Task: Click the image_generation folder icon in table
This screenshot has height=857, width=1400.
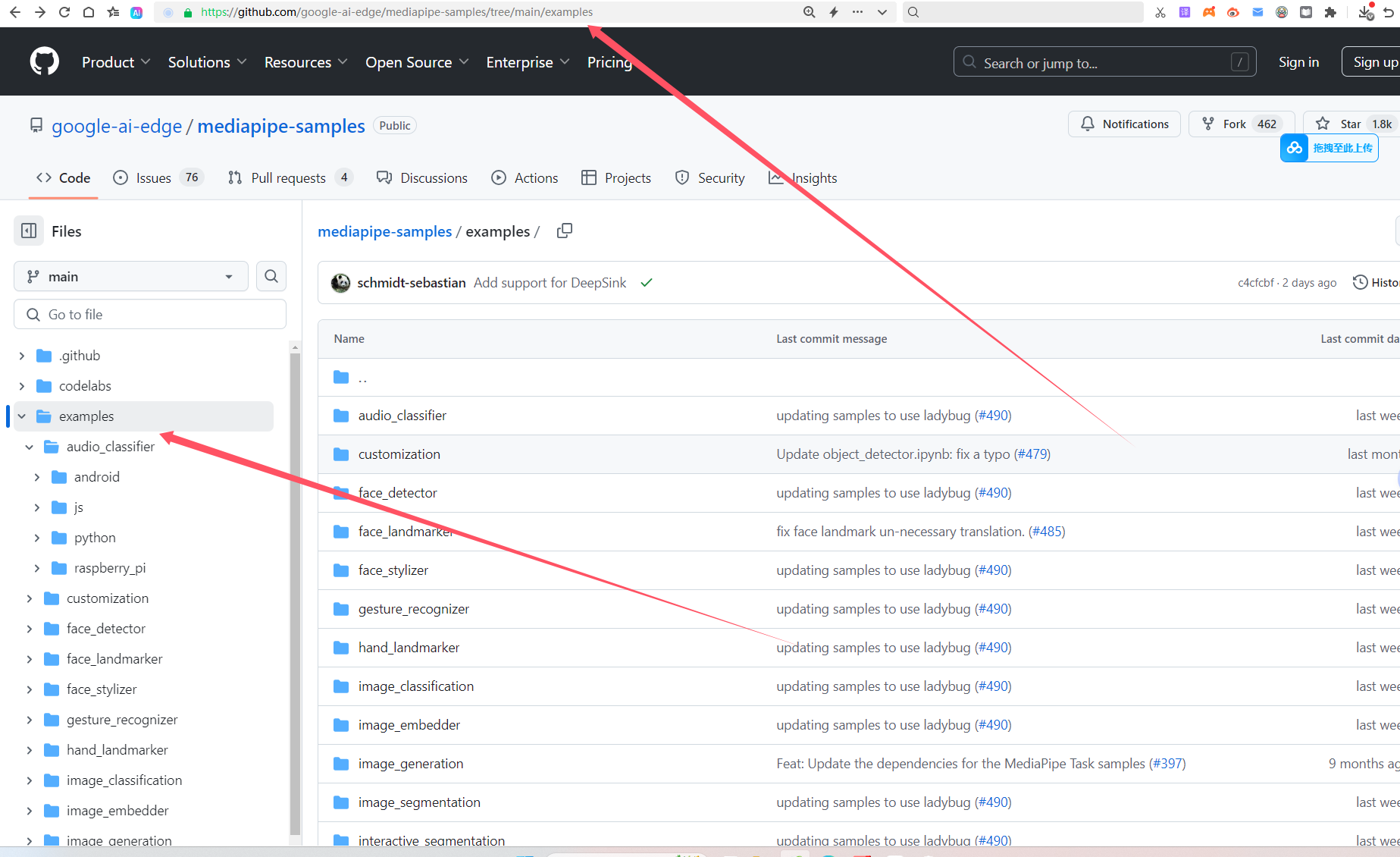Action: pos(341,764)
